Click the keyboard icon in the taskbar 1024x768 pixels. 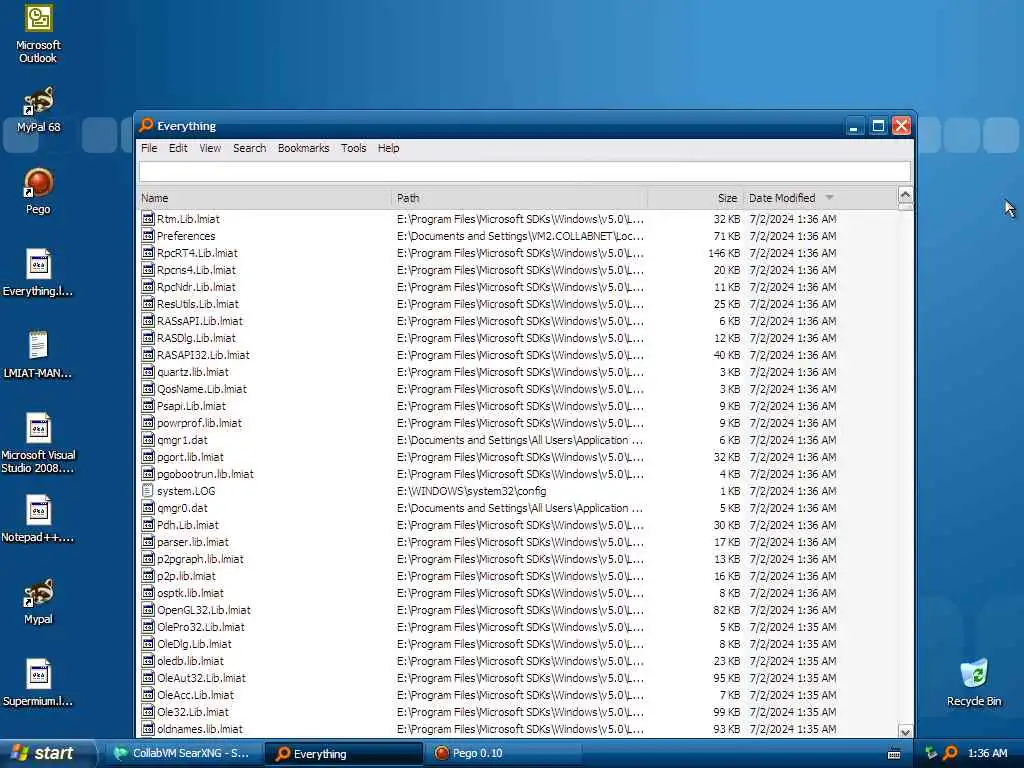tap(894, 754)
